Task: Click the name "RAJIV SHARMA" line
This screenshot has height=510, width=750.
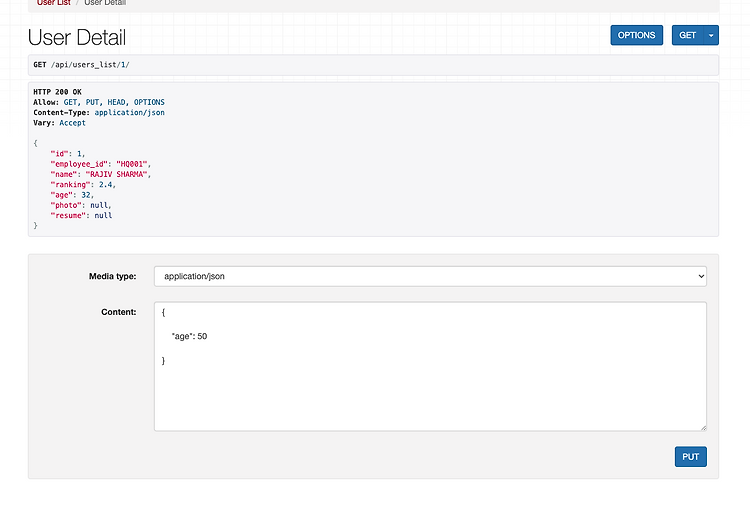Action: click(100, 174)
